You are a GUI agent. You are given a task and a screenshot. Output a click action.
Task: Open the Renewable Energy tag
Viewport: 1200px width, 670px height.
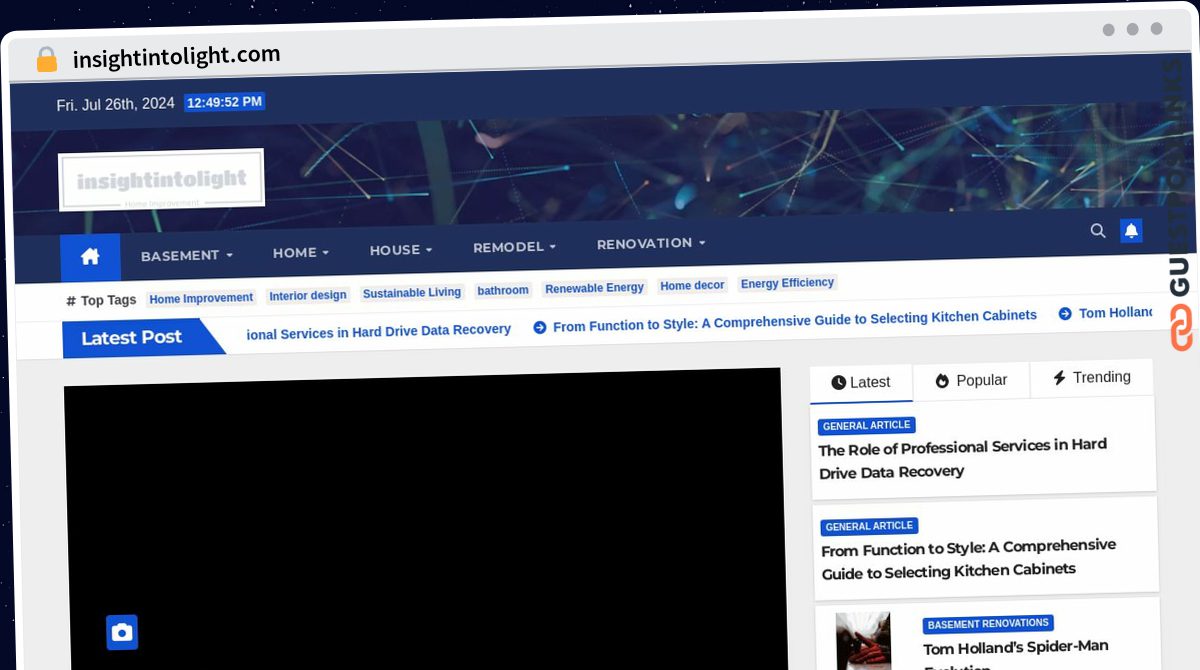595,288
